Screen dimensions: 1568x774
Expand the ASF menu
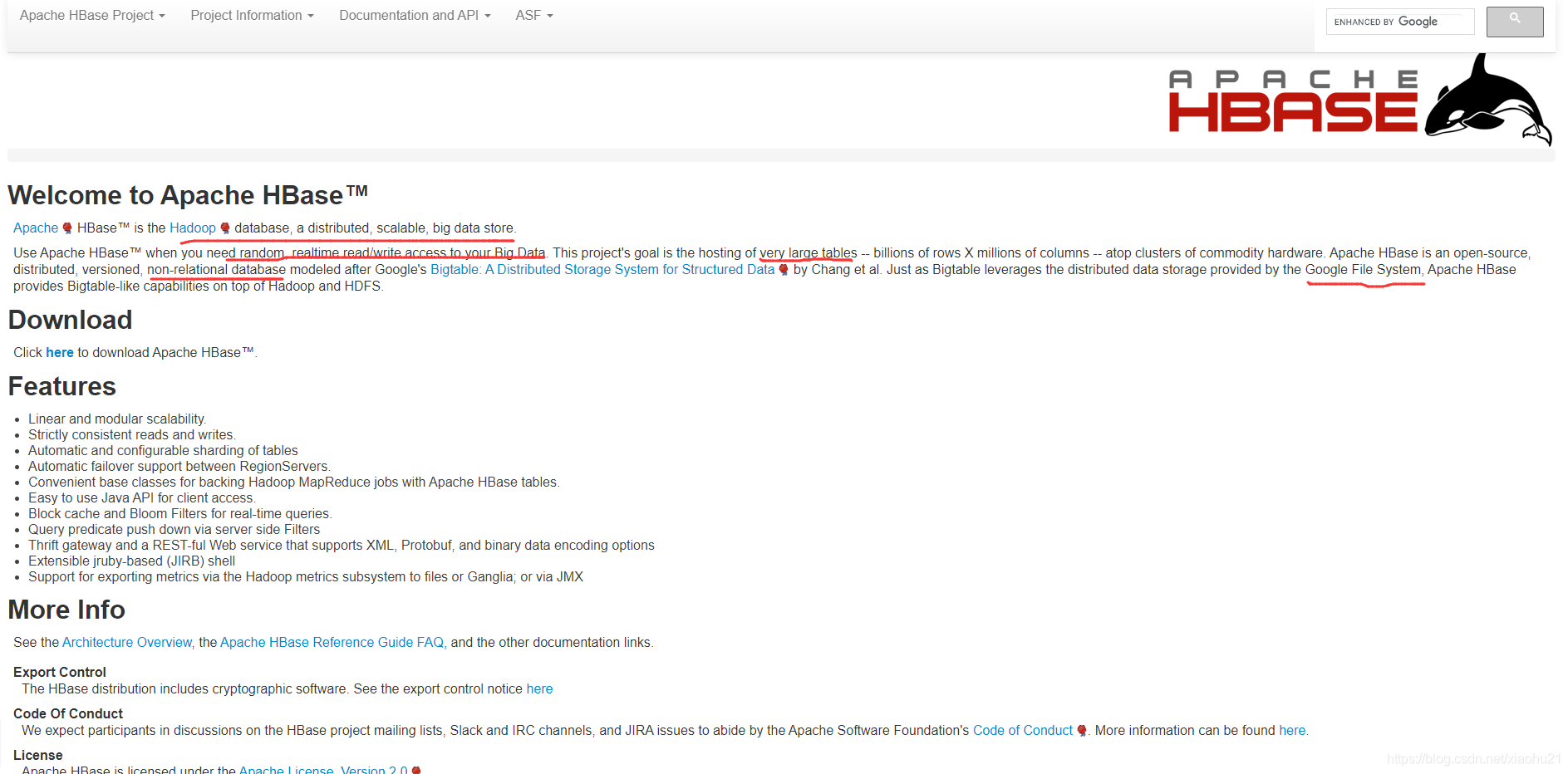[x=534, y=15]
